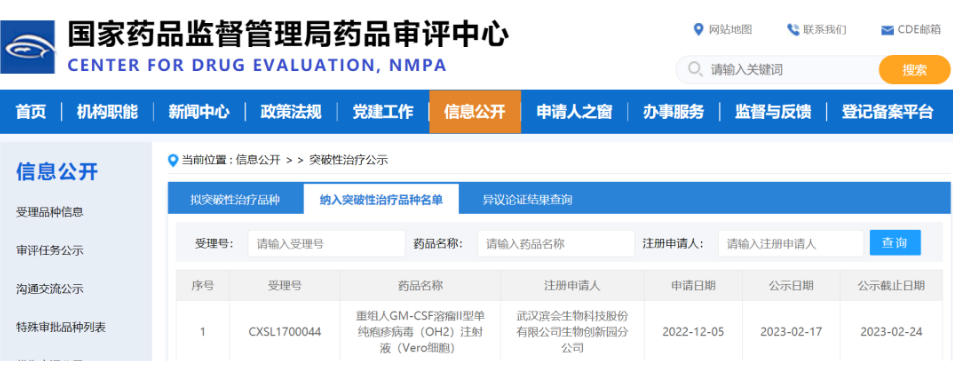Click the 联系我们 phone icon
The image size is (953, 369).
coord(793,29)
